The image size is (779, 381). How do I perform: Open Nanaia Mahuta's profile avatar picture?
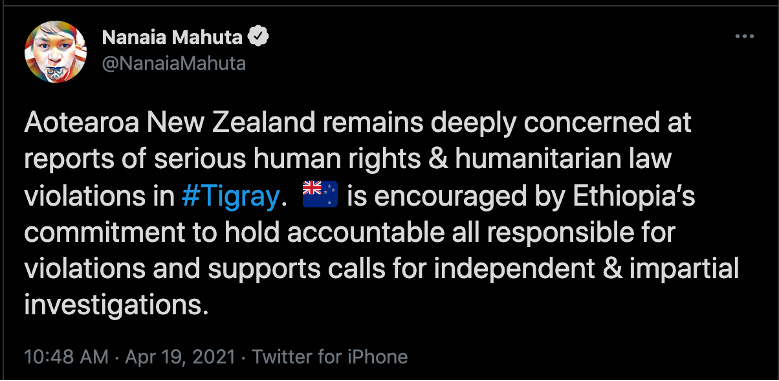[x=56, y=51]
